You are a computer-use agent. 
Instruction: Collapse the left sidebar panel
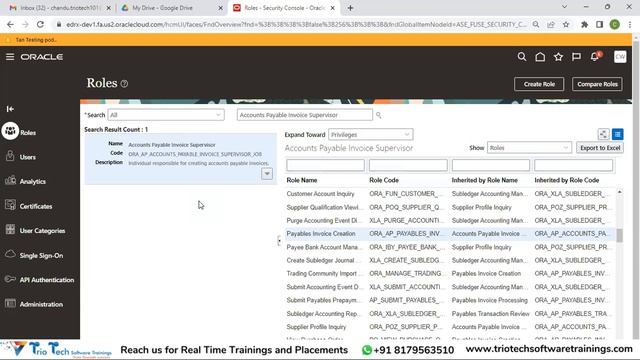pyautogui.click(x=10, y=109)
